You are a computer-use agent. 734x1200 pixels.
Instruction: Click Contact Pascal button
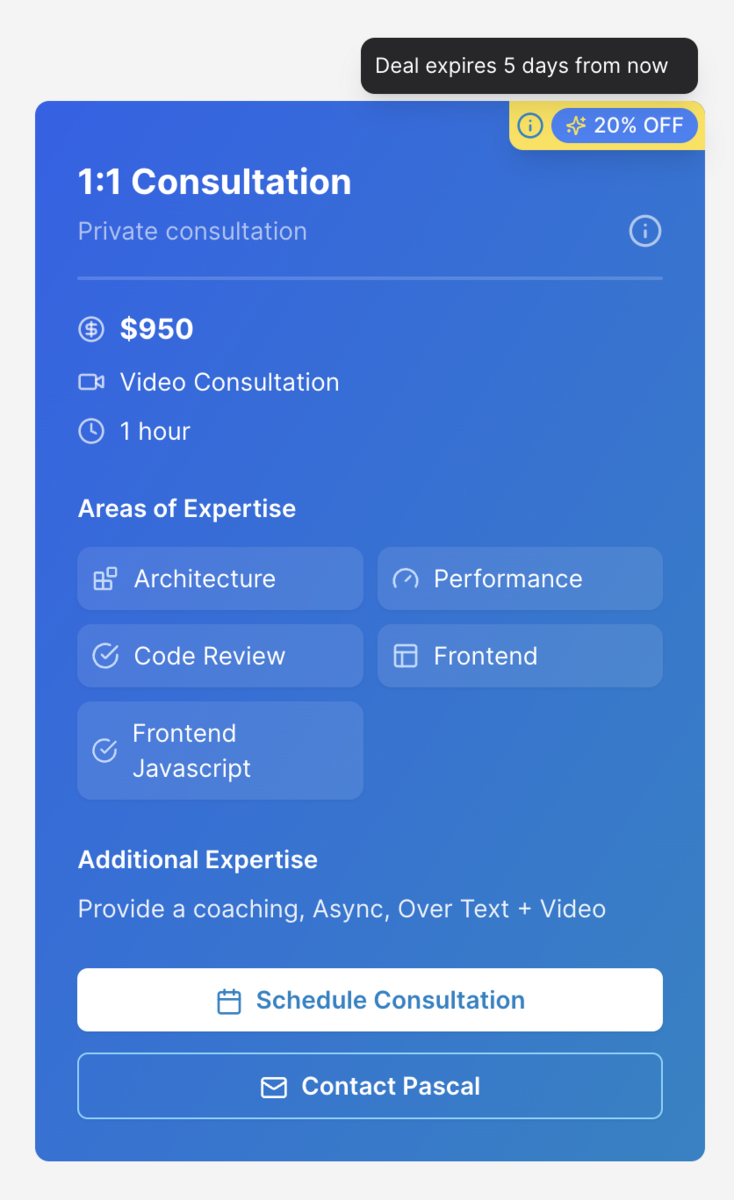point(370,1086)
